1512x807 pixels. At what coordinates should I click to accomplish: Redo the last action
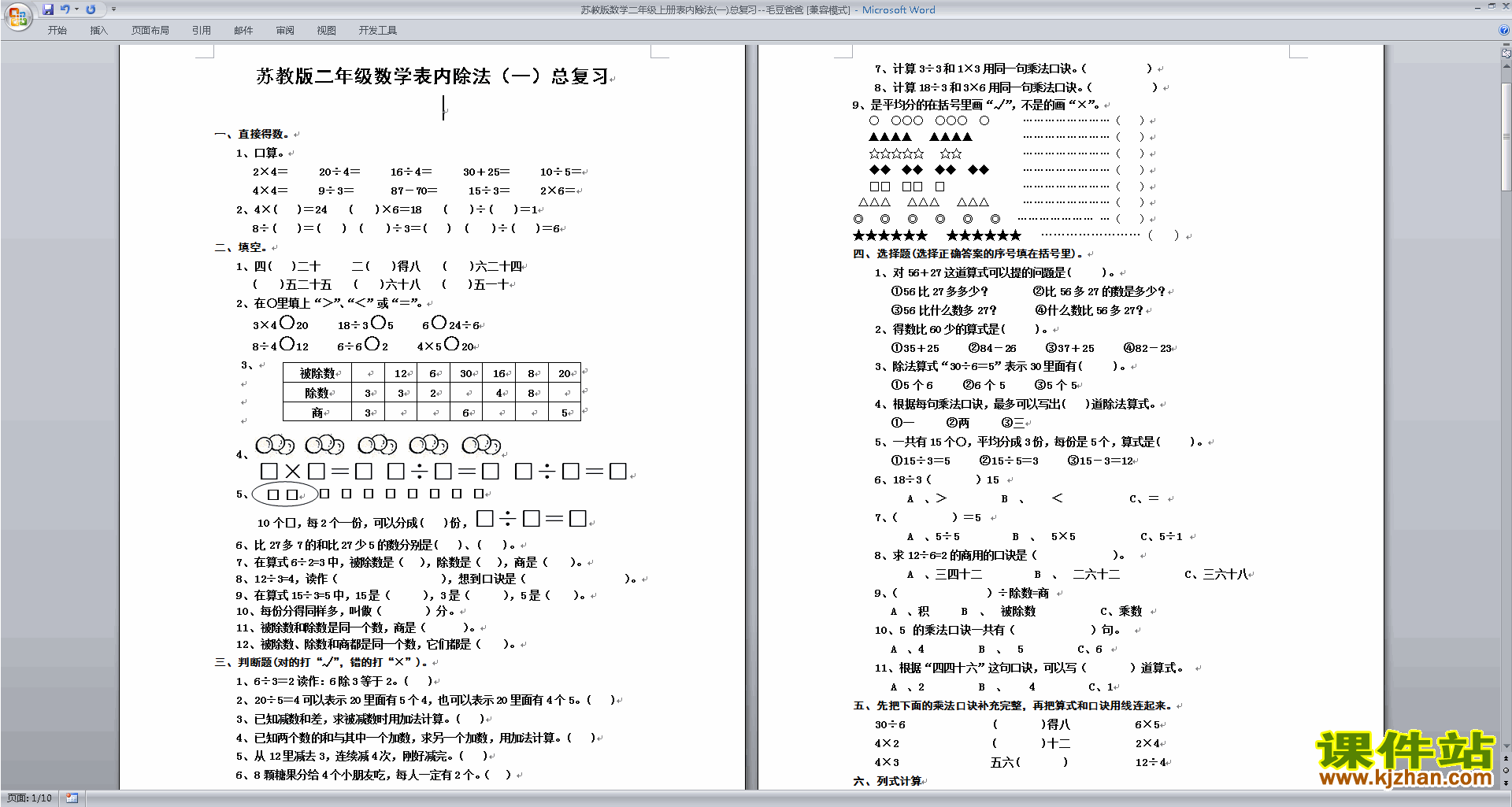coord(91,9)
